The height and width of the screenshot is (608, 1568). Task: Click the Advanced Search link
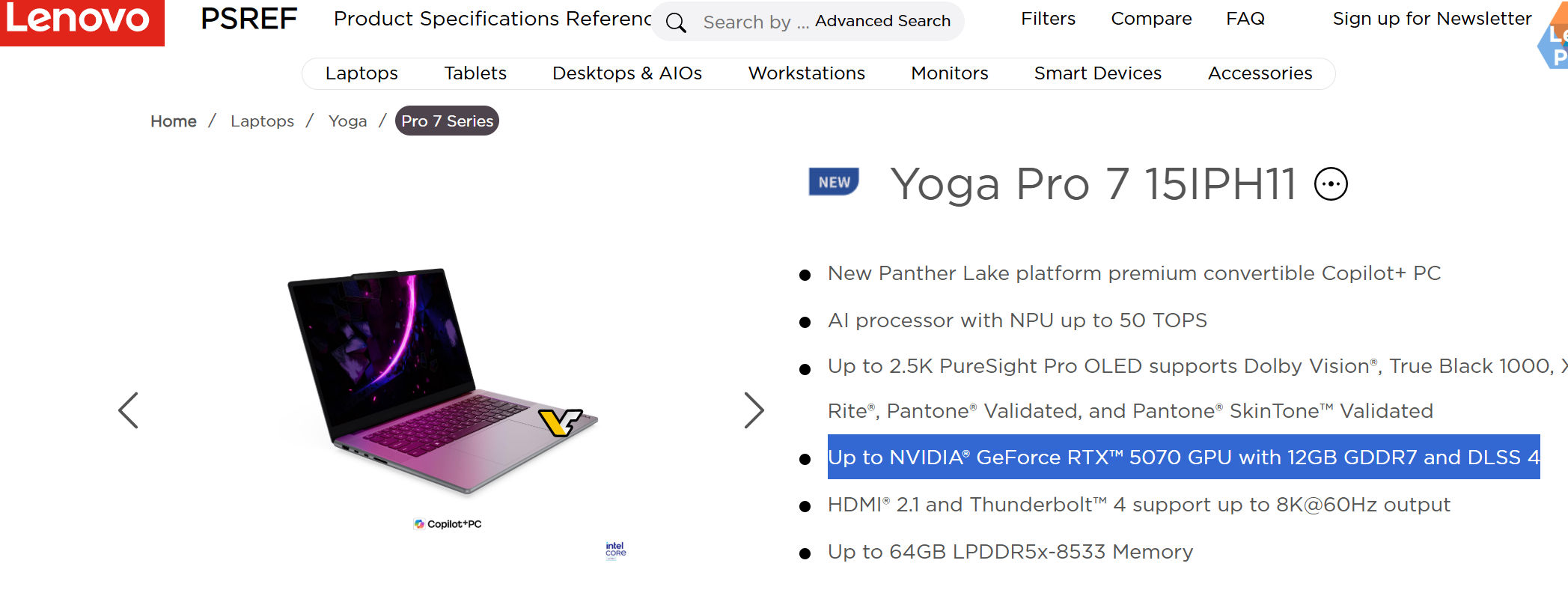point(882,21)
